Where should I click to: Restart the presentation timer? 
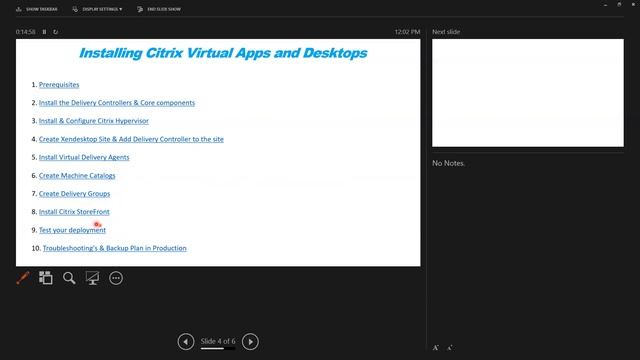[56, 32]
